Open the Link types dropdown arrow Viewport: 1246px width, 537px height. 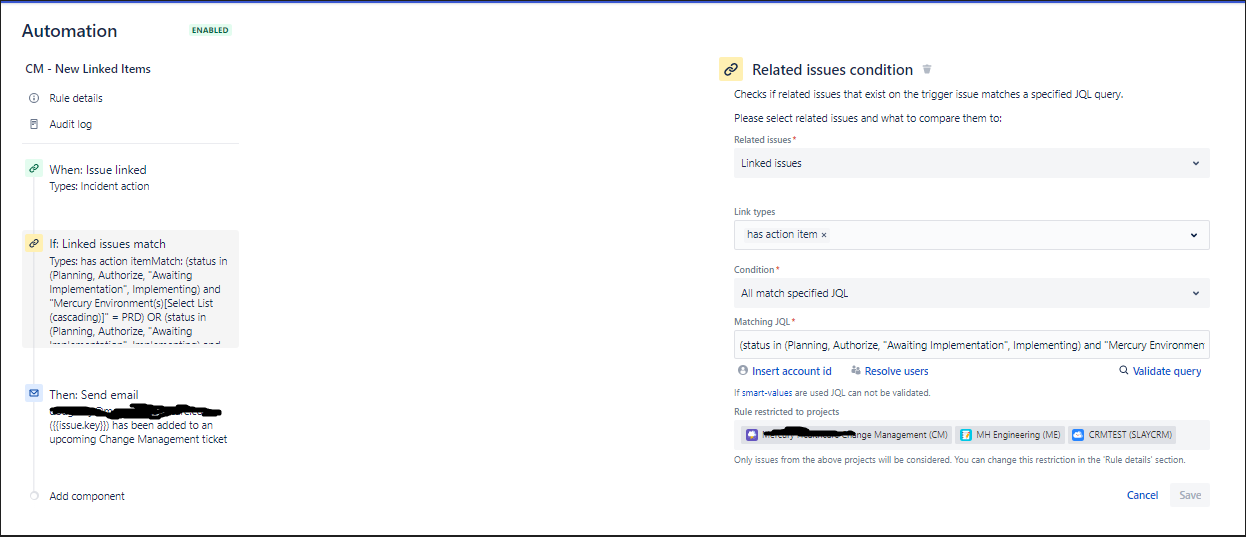click(1194, 235)
